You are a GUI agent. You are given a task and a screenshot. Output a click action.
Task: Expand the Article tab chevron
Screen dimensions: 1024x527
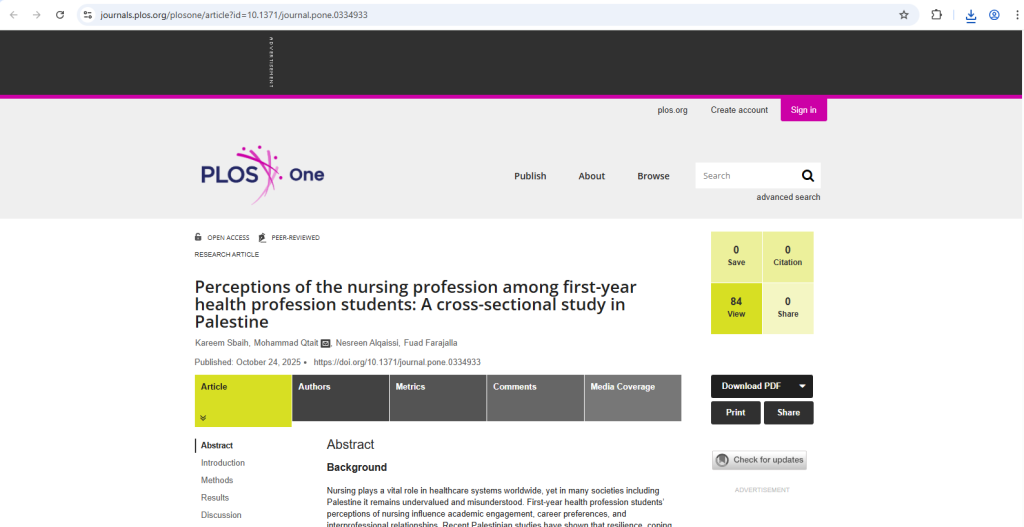203,418
